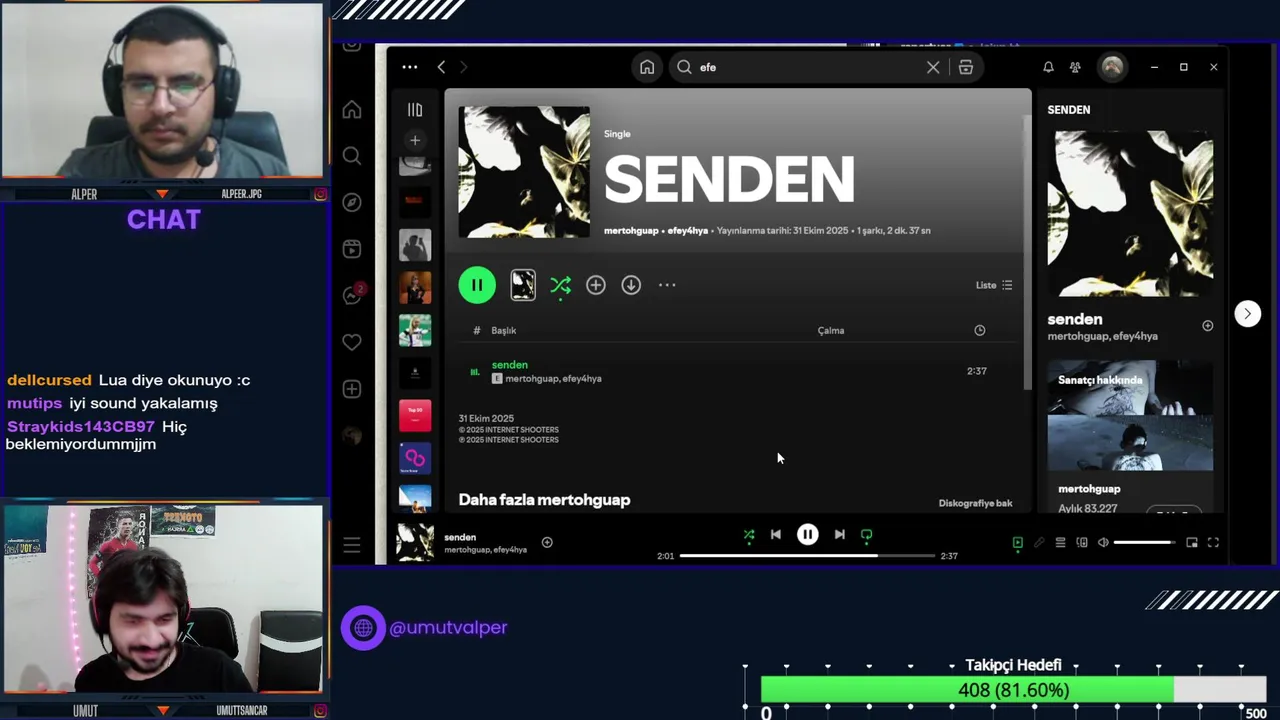The width and height of the screenshot is (1280, 720).
Task: Save SENDEN single to library
Action: [x=596, y=285]
